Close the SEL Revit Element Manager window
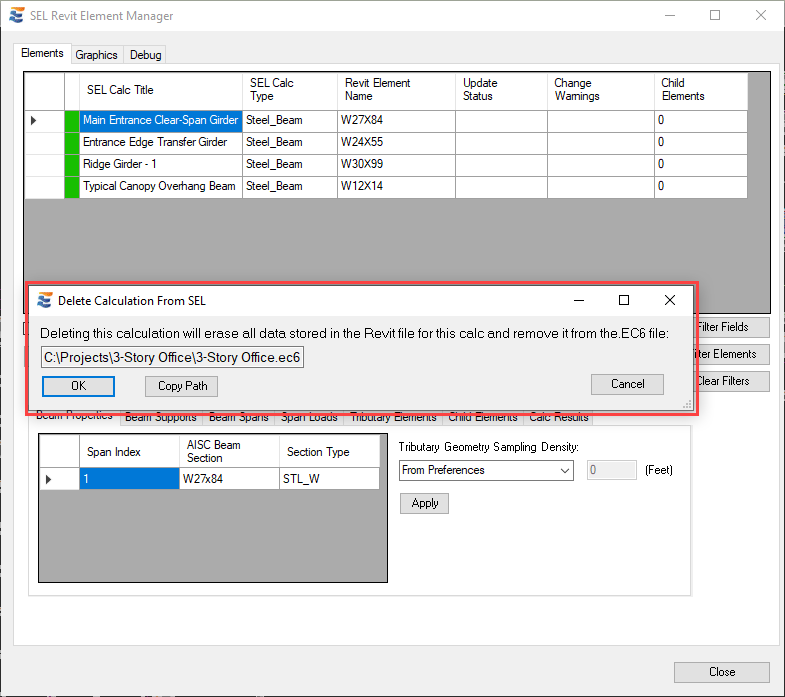785x697 pixels. point(760,16)
